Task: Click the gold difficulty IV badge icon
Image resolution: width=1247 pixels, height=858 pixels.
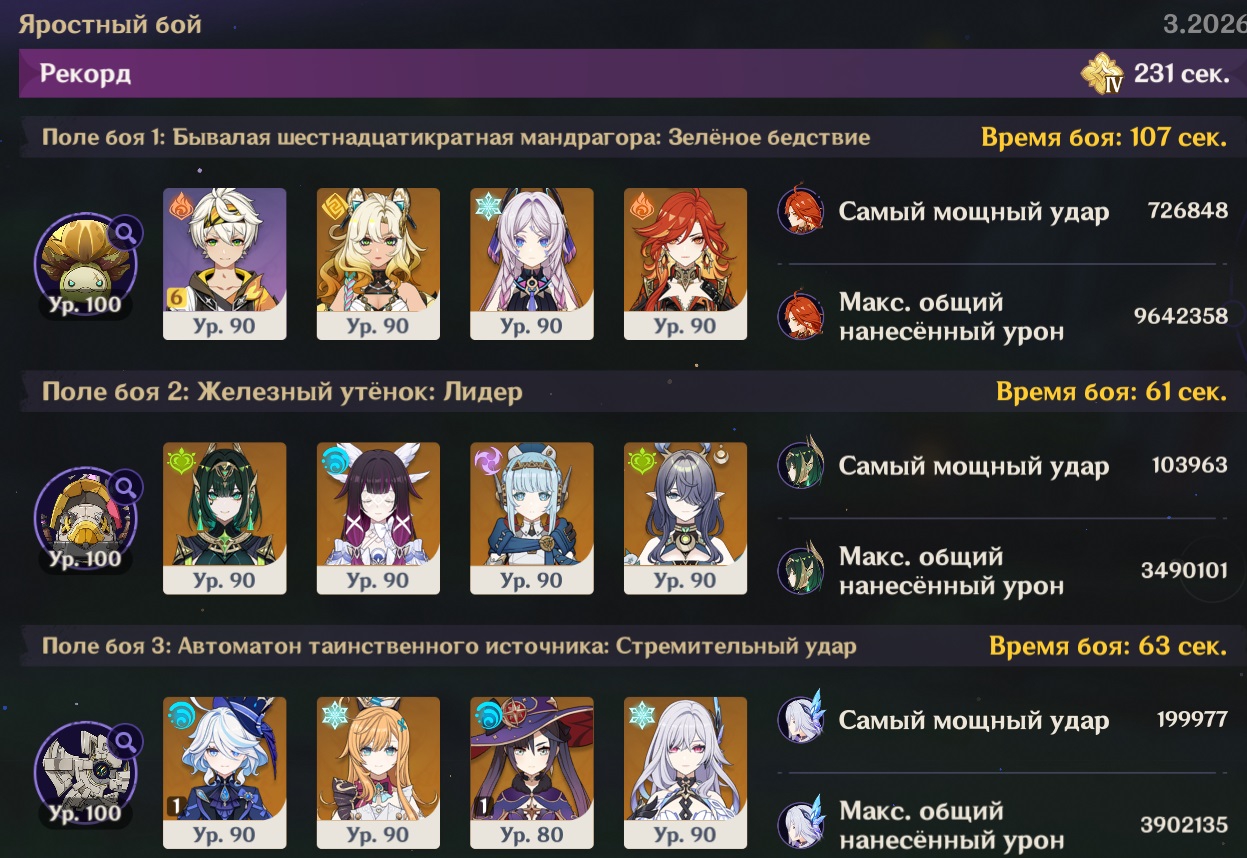Action: coord(1102,75)
